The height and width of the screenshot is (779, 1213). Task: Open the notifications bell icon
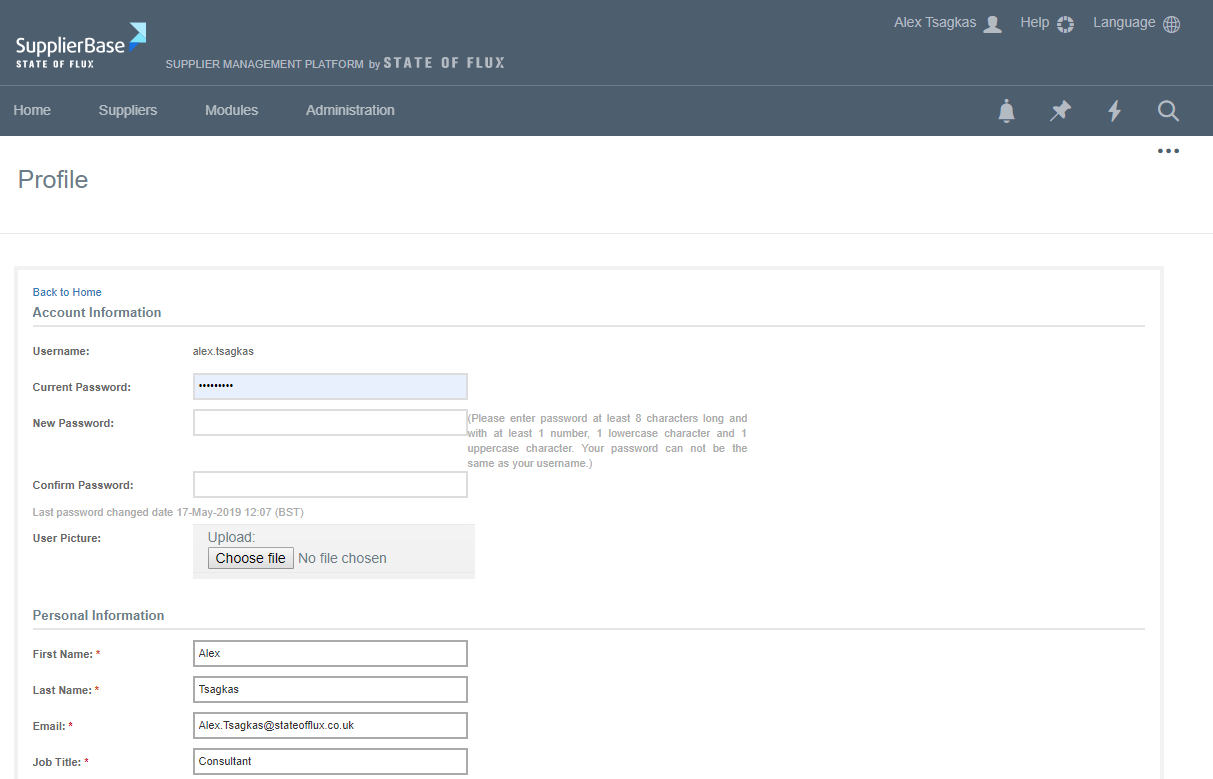(1006, 111)
